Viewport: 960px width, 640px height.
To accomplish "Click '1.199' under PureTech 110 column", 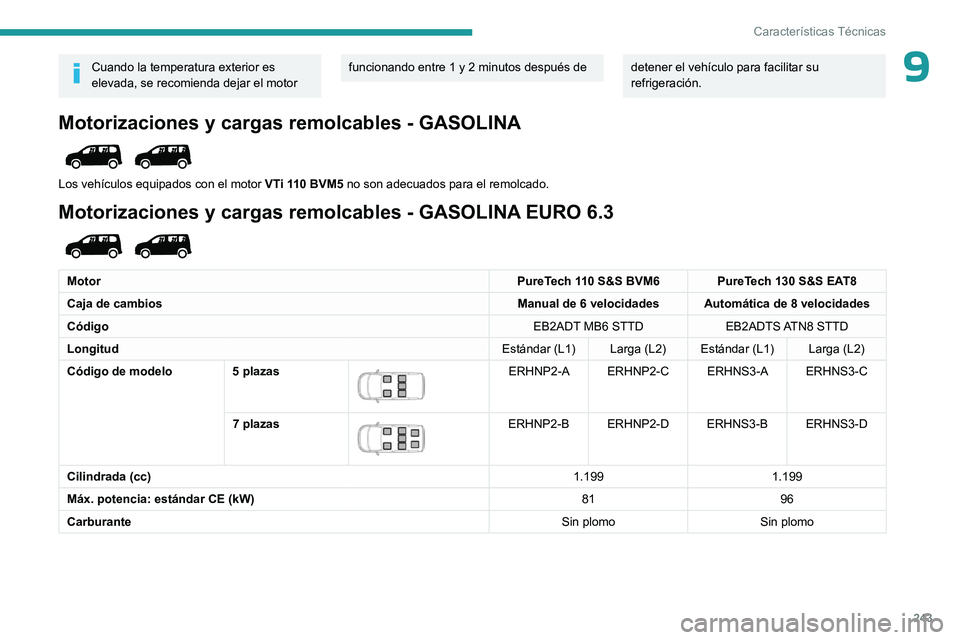I will pyautogui.click(x=588, y=476).
